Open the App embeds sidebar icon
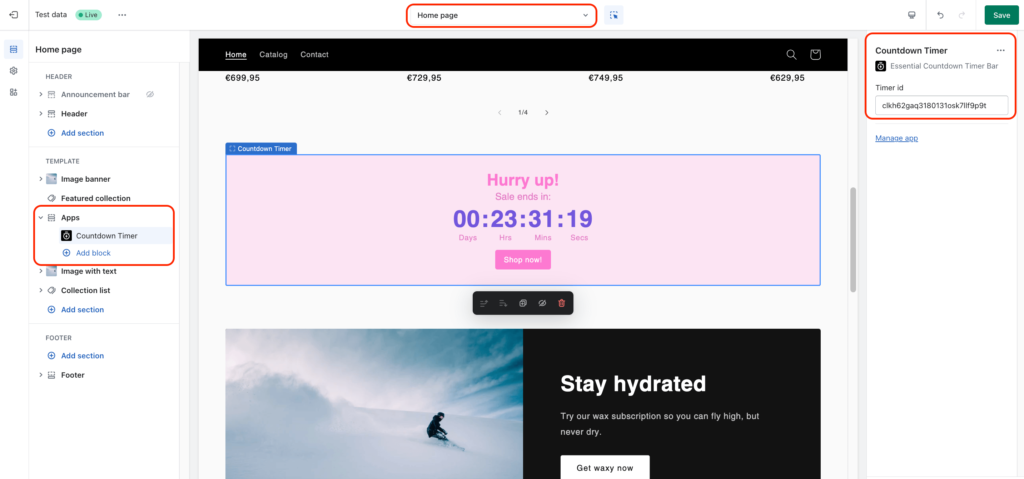This screenshot has height=479, width=1024. click(x=13, y=92)
